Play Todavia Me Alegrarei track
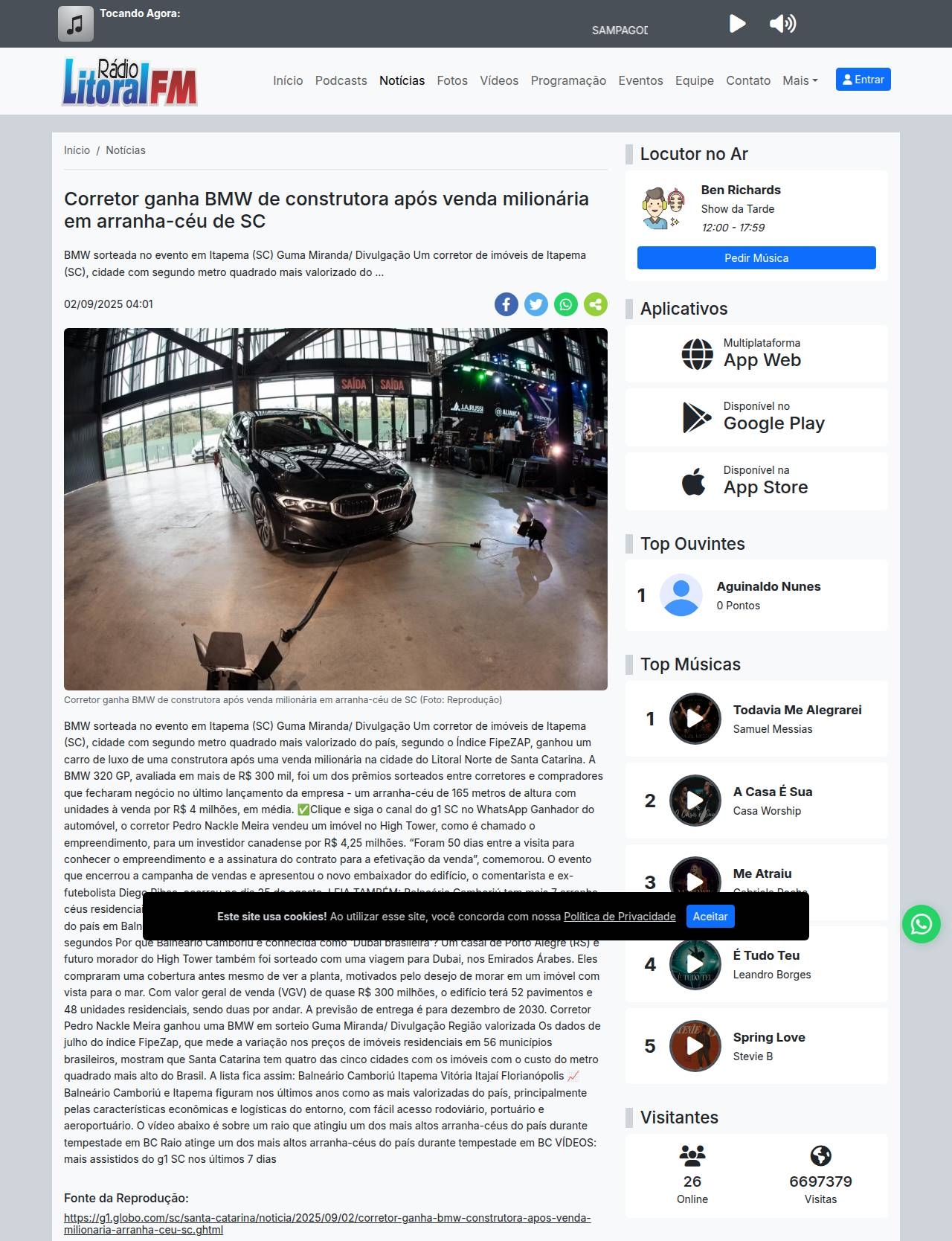 point(695,719)
